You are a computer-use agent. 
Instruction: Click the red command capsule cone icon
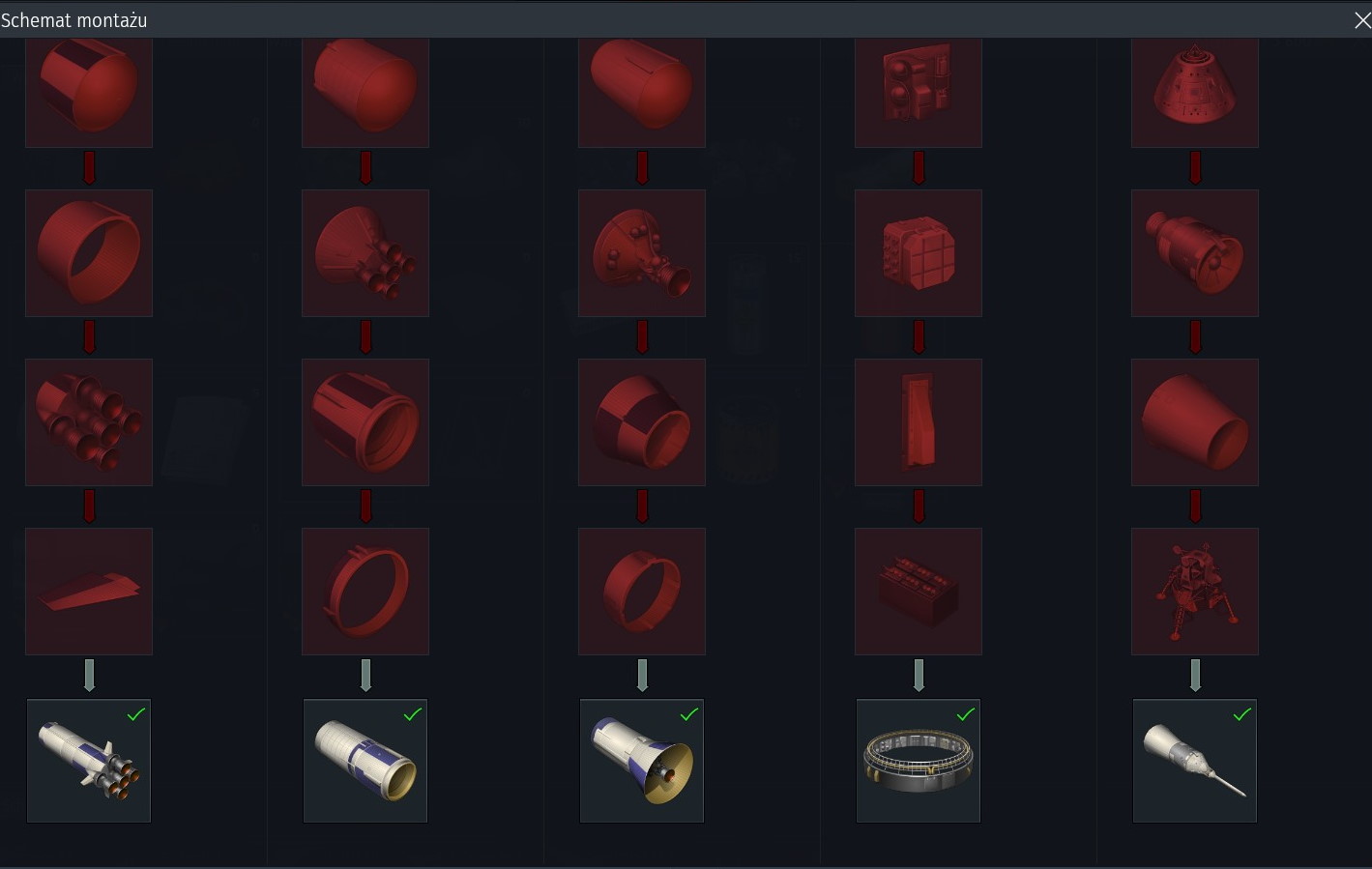pos(1195,93)
